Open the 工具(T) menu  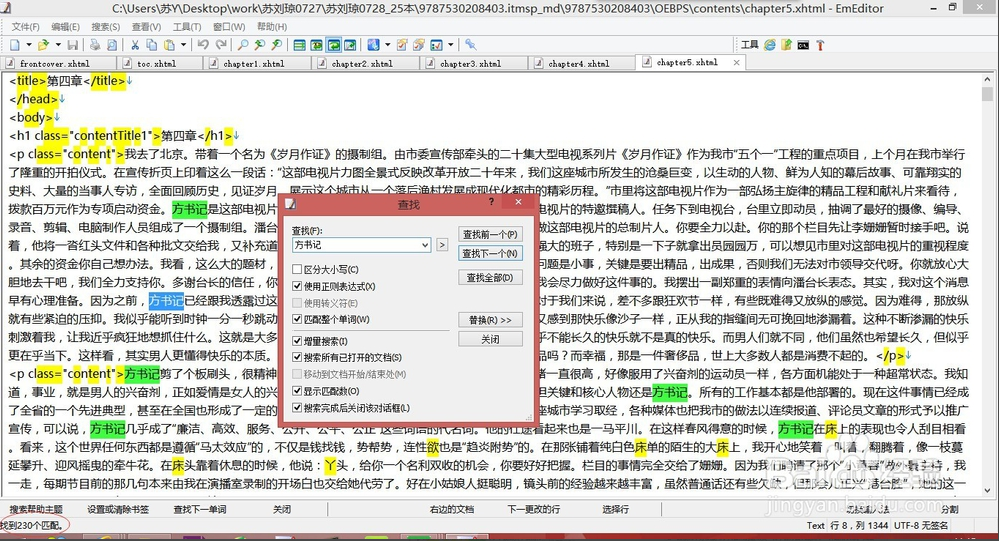pyautogui.click(x=187, y=27)
